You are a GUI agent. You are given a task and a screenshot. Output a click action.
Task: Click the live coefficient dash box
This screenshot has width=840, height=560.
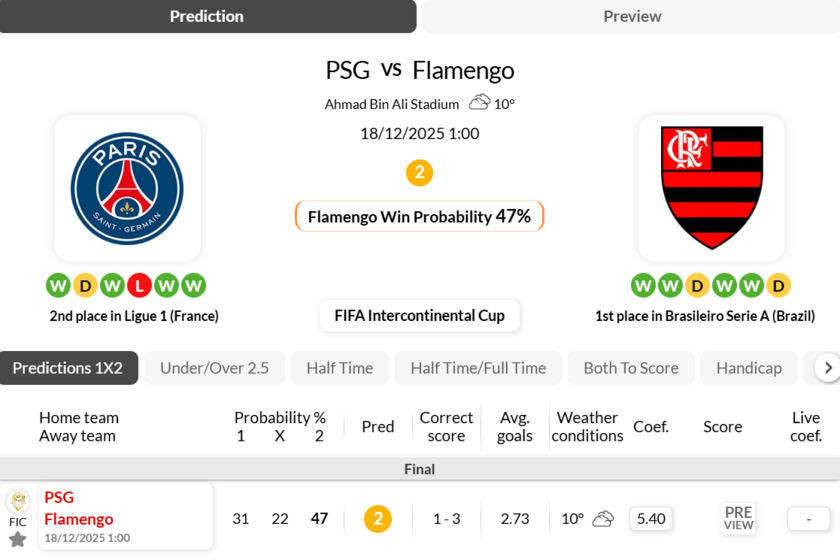808,519
